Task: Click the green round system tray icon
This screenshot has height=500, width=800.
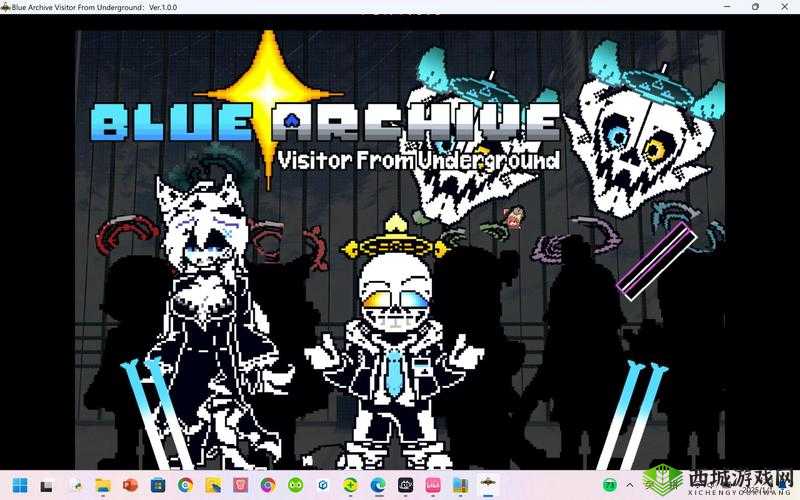Action: click(x=610, y=485)
